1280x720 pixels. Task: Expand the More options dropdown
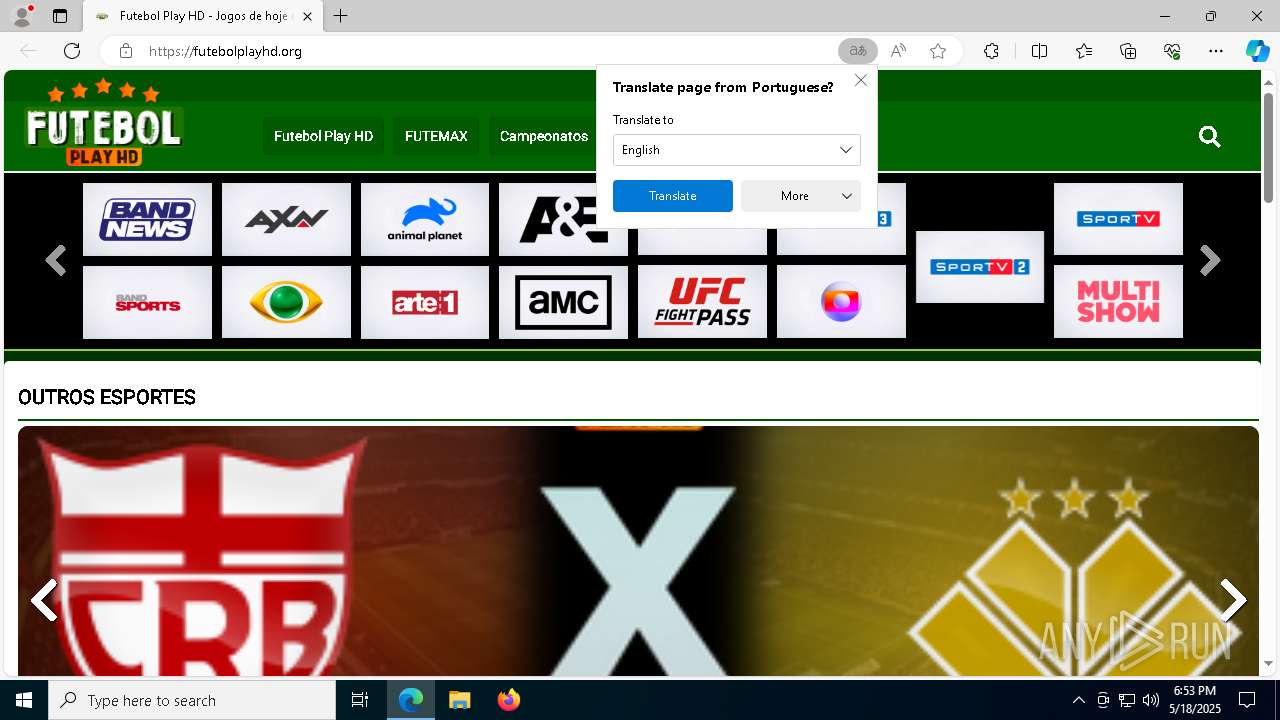[x=801, y=196]
